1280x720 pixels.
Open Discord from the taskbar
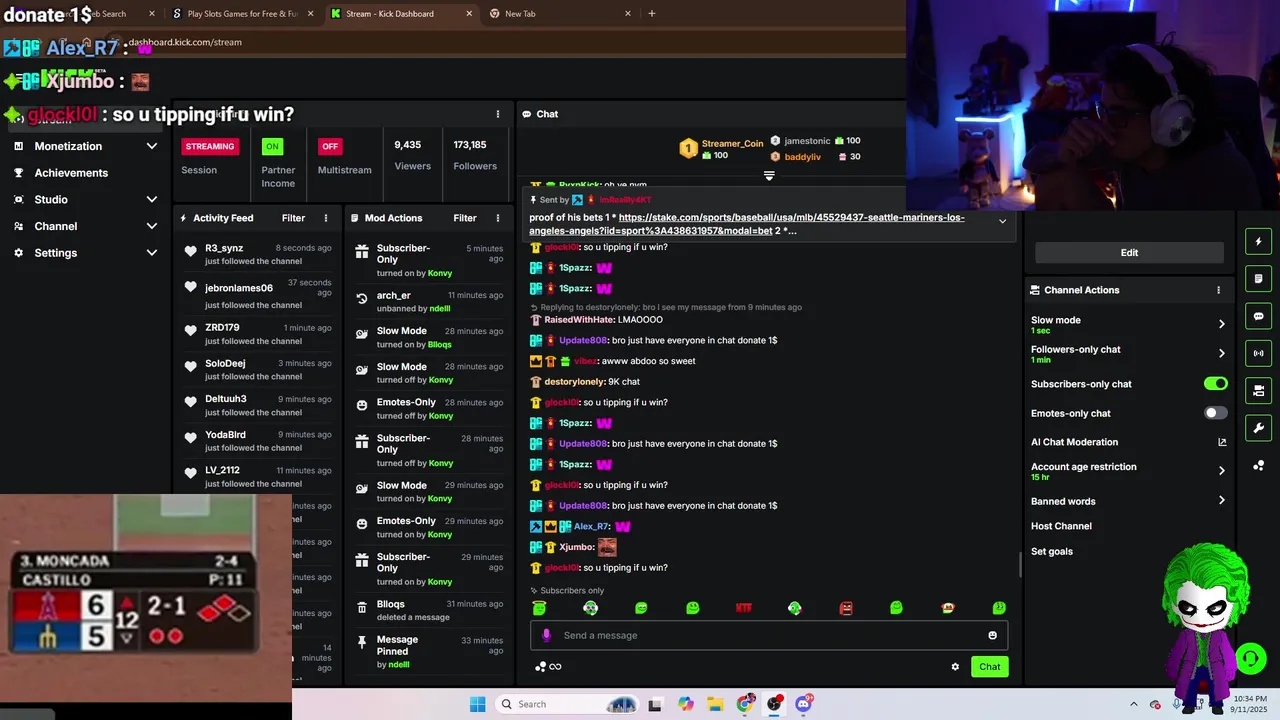point(803,704)
